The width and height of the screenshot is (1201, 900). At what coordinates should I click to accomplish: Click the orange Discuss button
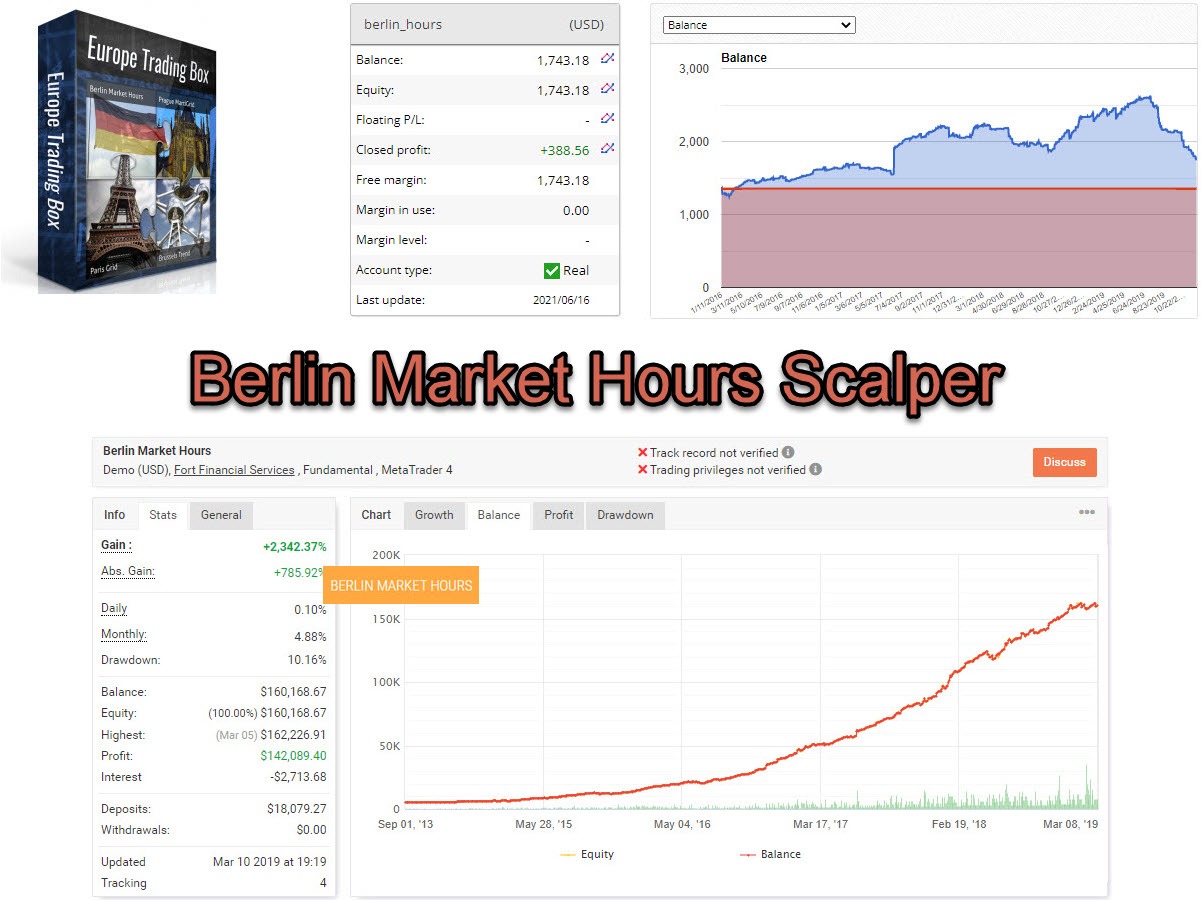[x=1065, y=462]
